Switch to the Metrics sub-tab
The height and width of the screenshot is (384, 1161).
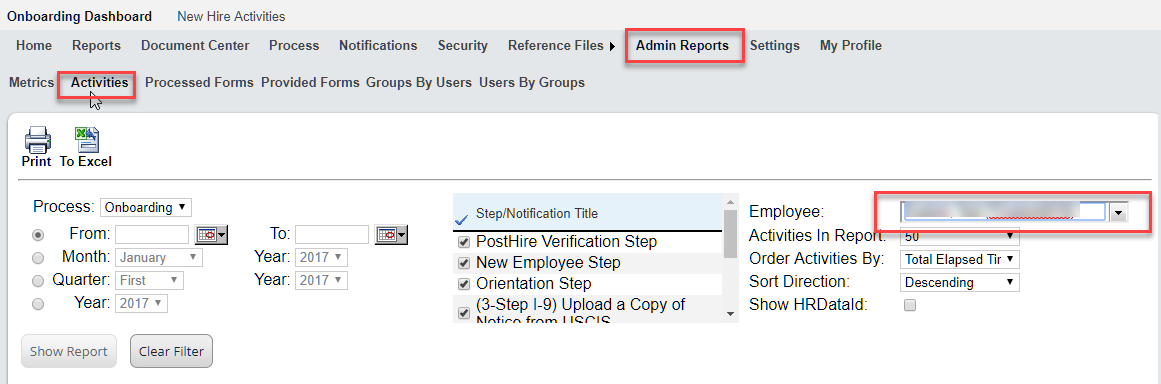tap(31, 83)
